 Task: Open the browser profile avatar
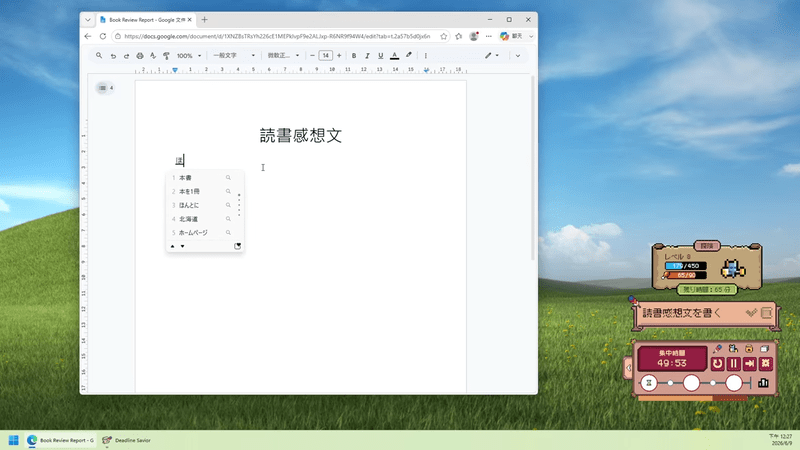pyautogui.click(x=474, y=36)
